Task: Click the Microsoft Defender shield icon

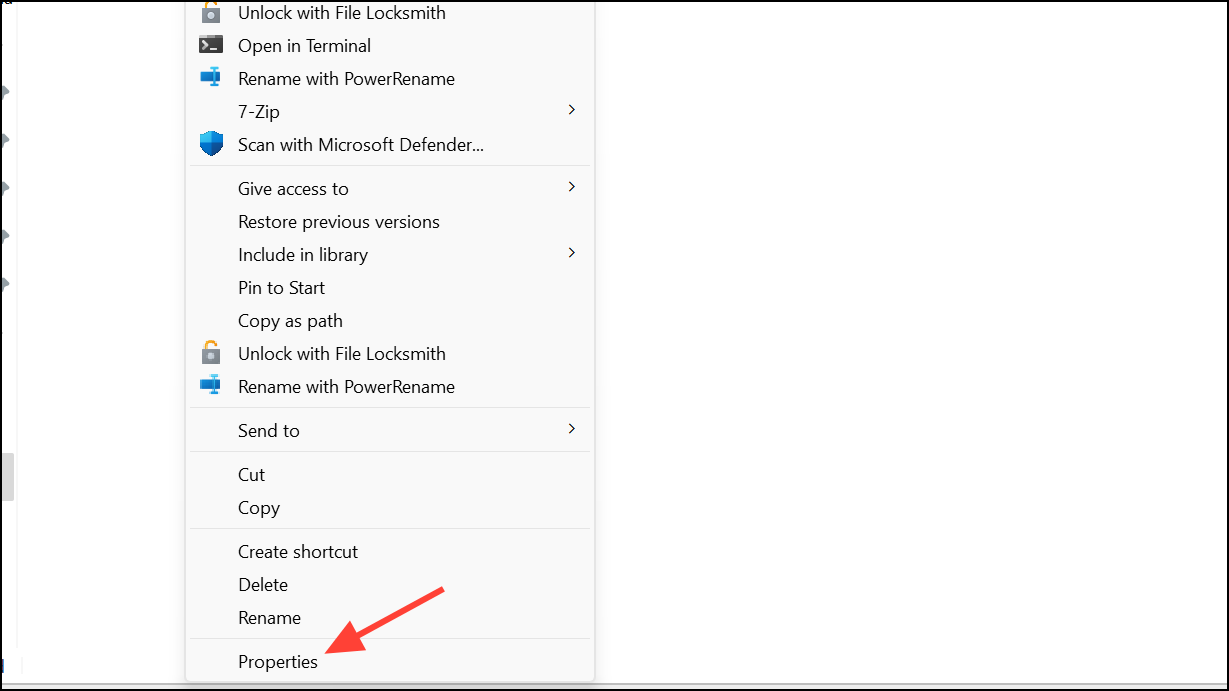Action: coord(211,143)
